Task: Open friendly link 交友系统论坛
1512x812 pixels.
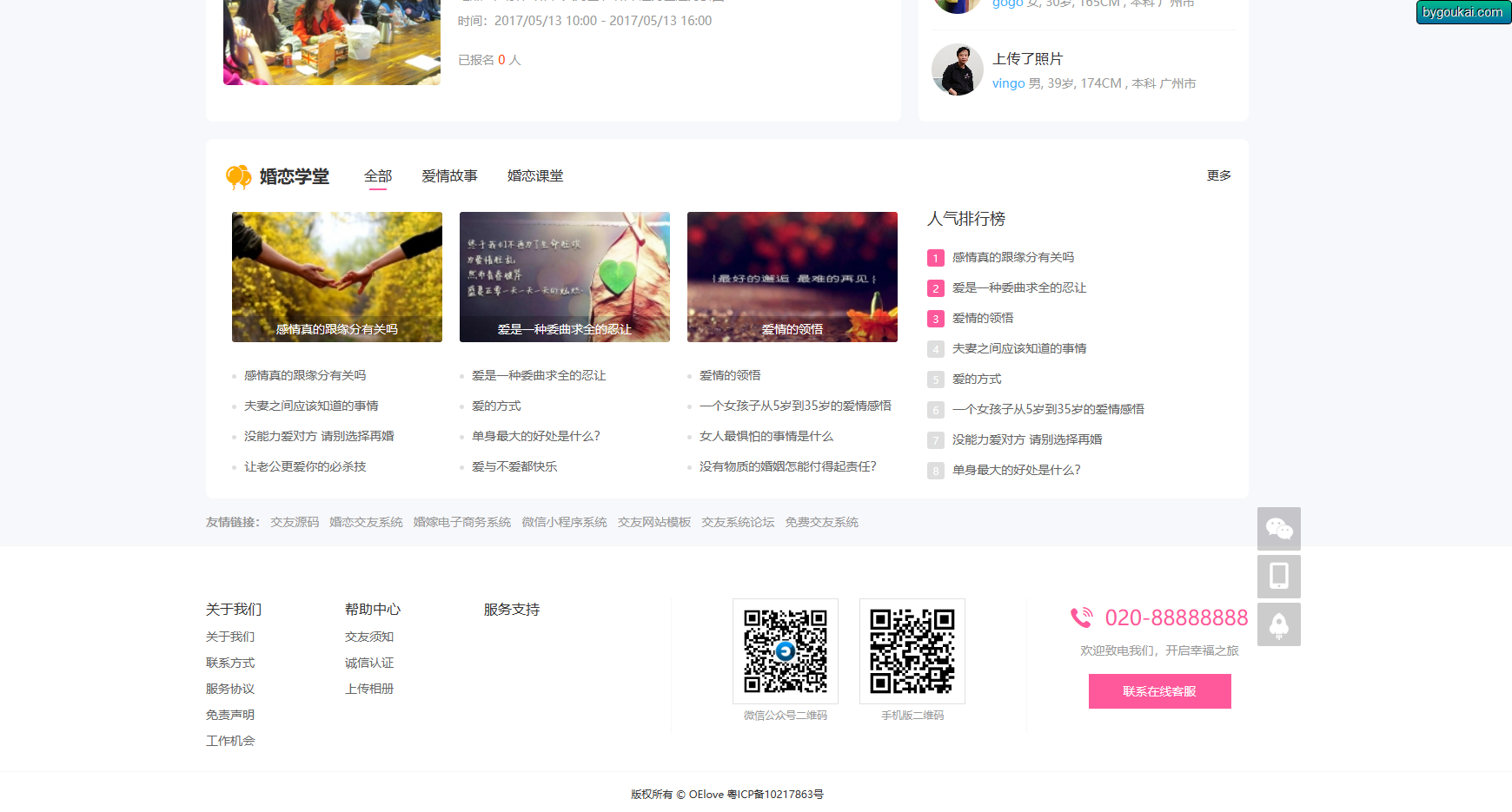Action: (x=738, y=523)
